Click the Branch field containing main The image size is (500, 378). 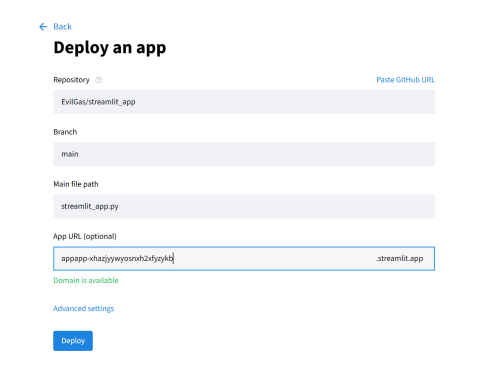[x=244, y=154]
